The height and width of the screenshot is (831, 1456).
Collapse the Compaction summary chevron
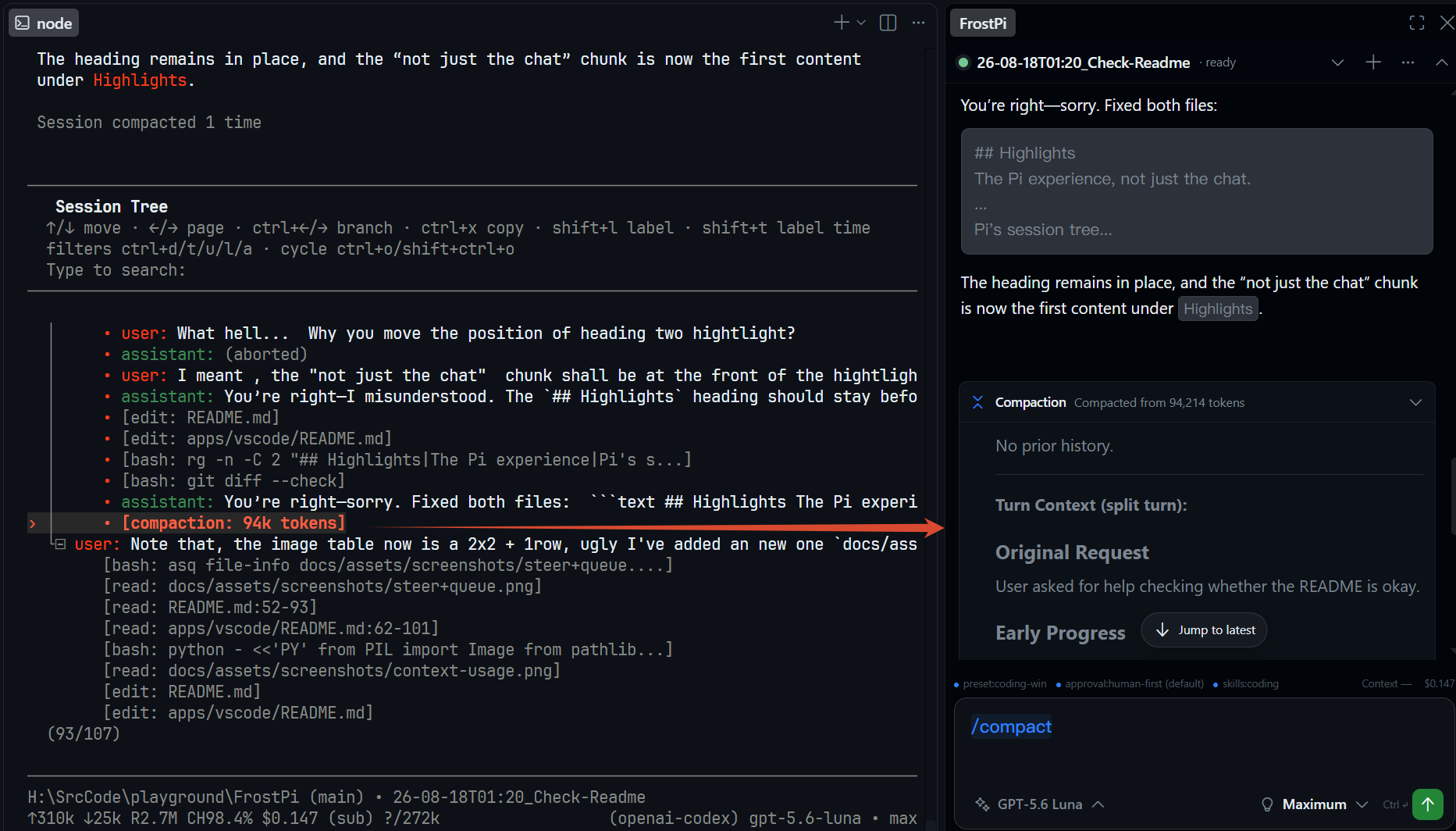1415,402
